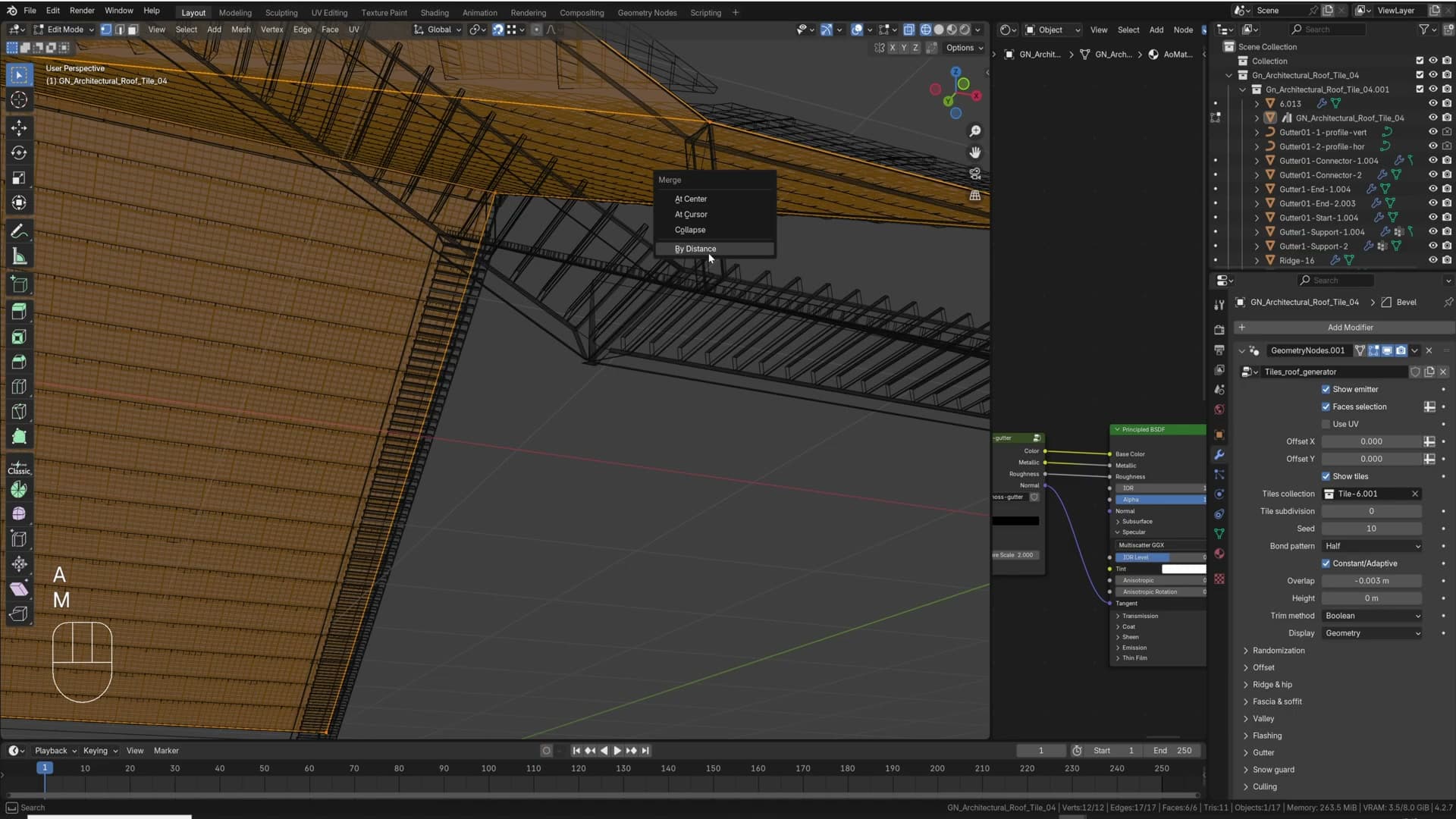This screenshot has height=819, width=1456.
Task: Open the Object Data green triangle tab
Action: coord(1219,534)
